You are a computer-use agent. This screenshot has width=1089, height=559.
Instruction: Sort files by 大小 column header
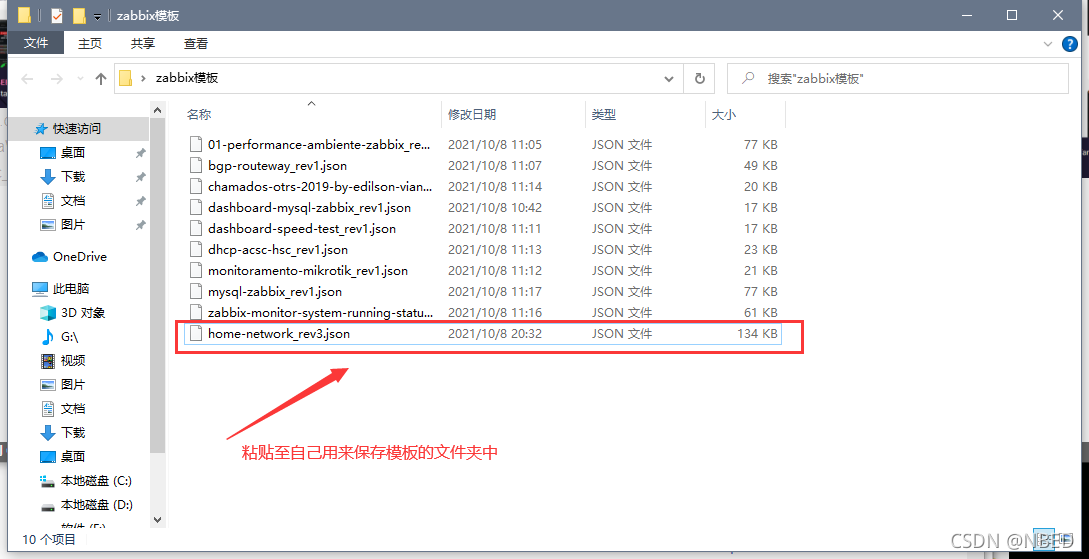point(724,115)
